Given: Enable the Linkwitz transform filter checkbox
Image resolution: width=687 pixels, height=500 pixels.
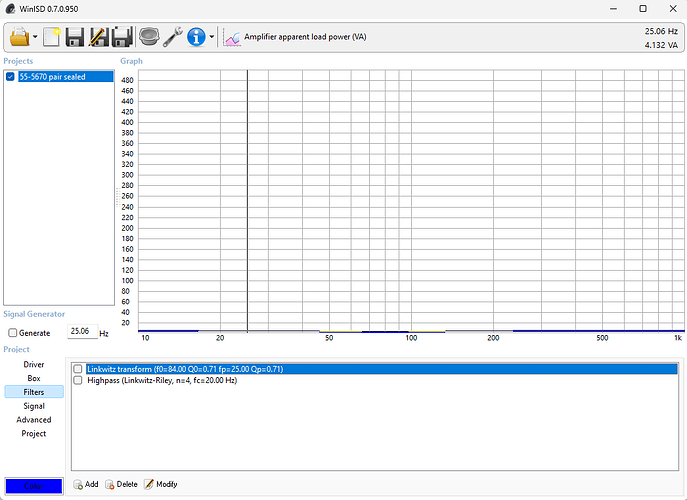Looking at the screenshot, I should (x=78, y=369).
